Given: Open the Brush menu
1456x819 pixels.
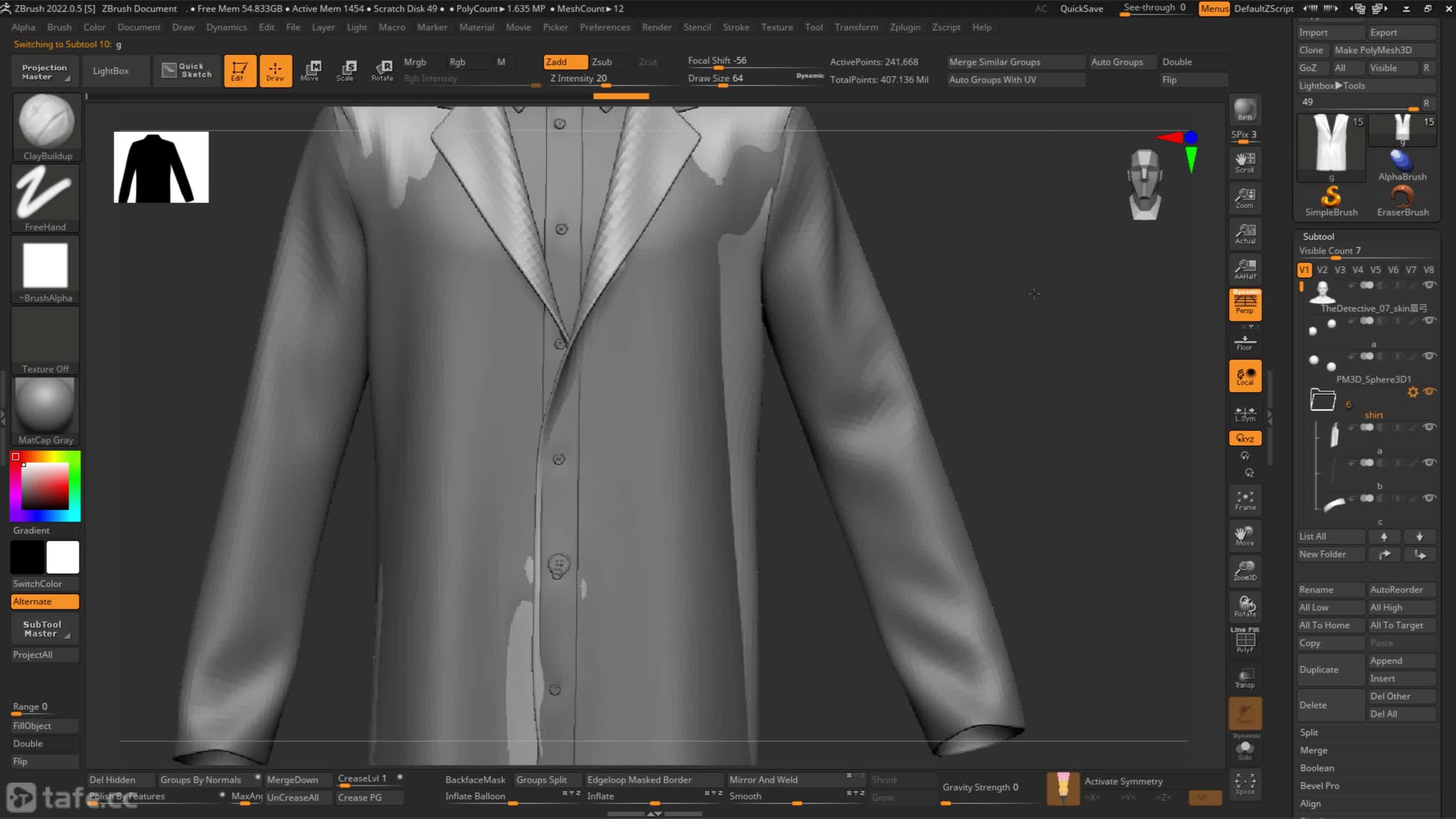Looking at the screenshot, I should [x=59, y=27].
